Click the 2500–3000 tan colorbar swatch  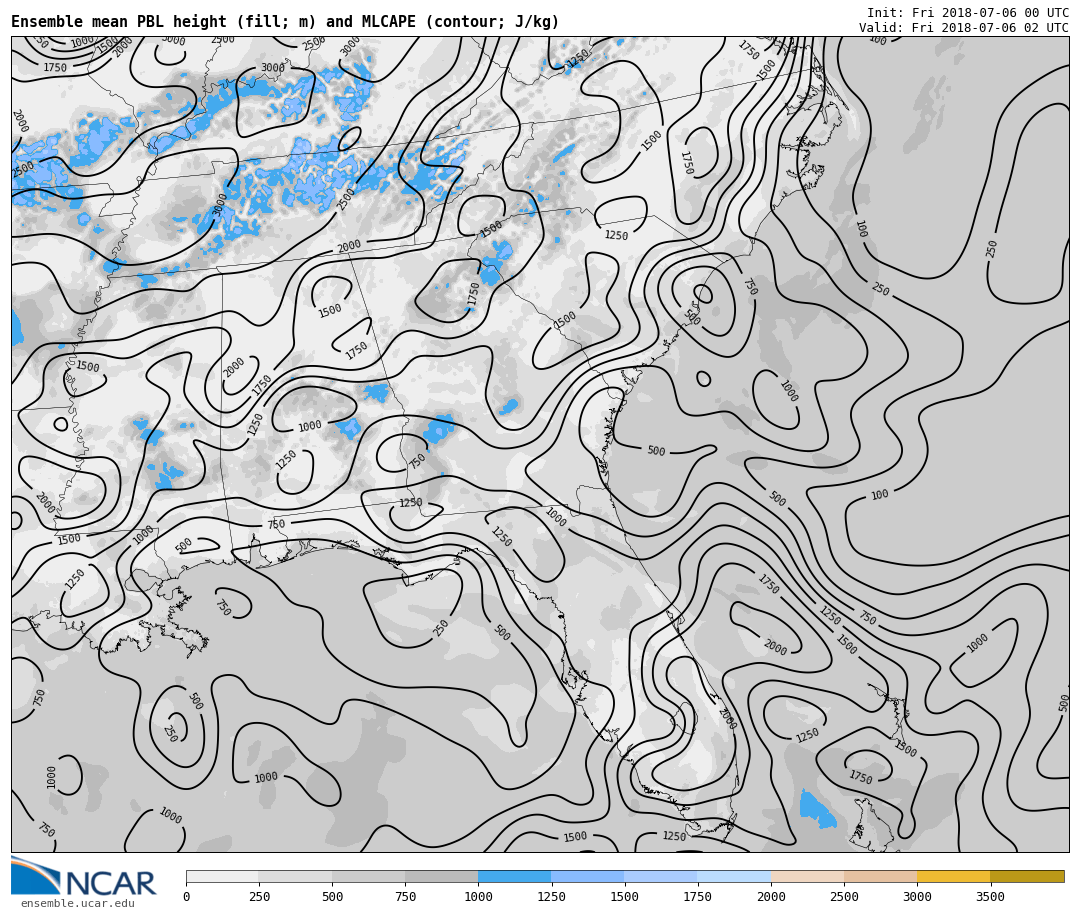pos(880,876)
